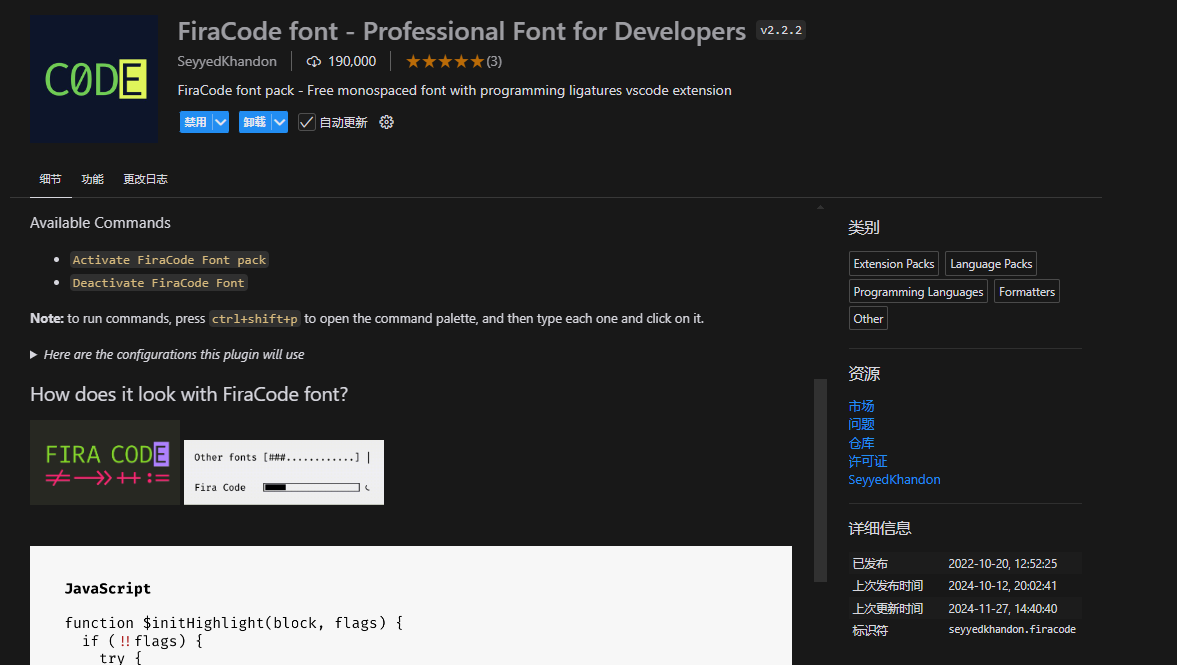
Task: Open extension settings gear icon
Action: coord(387,122)
